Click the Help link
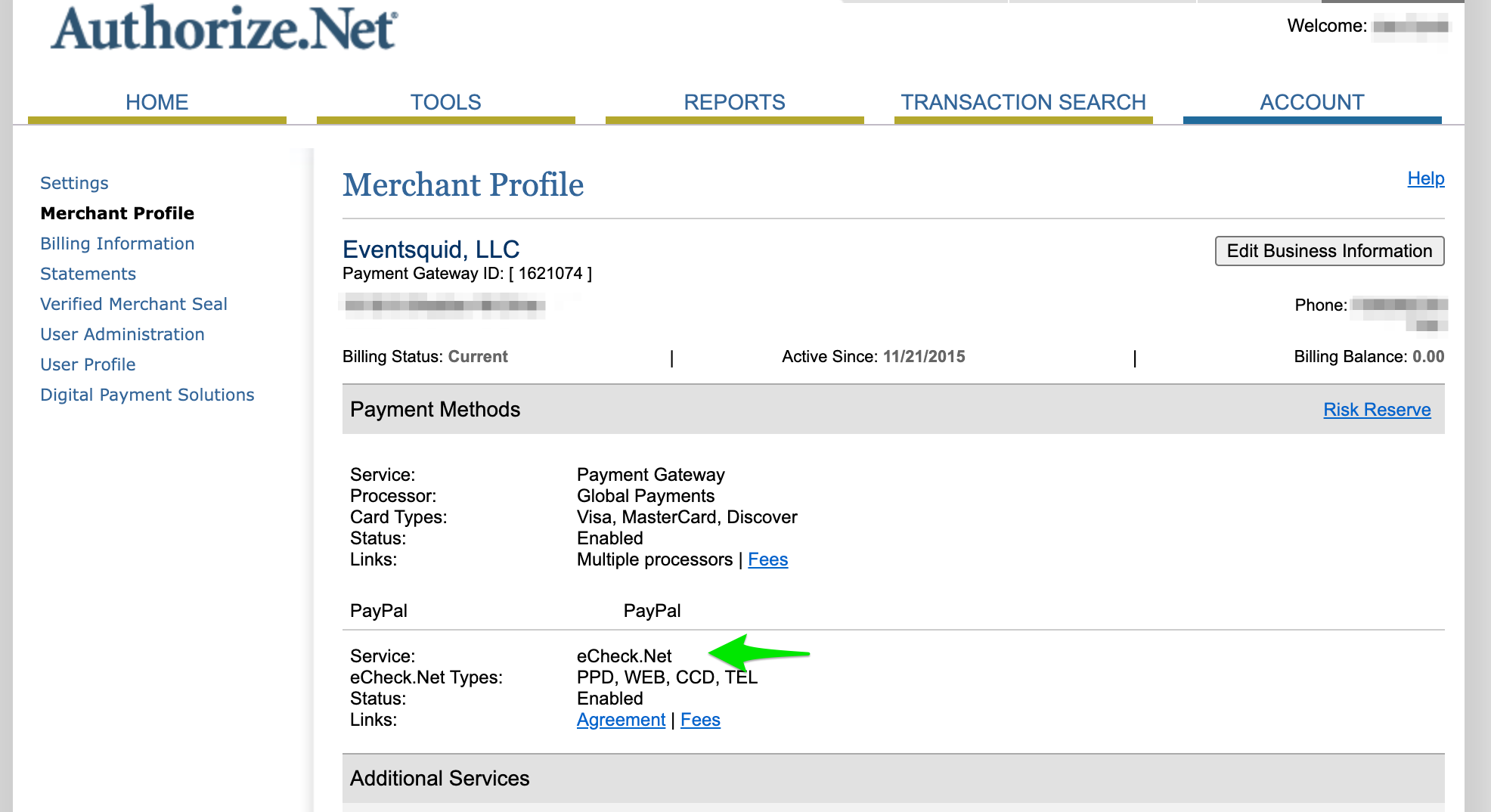Screen dimensions: 1491x812 [x=1426, y=178]
